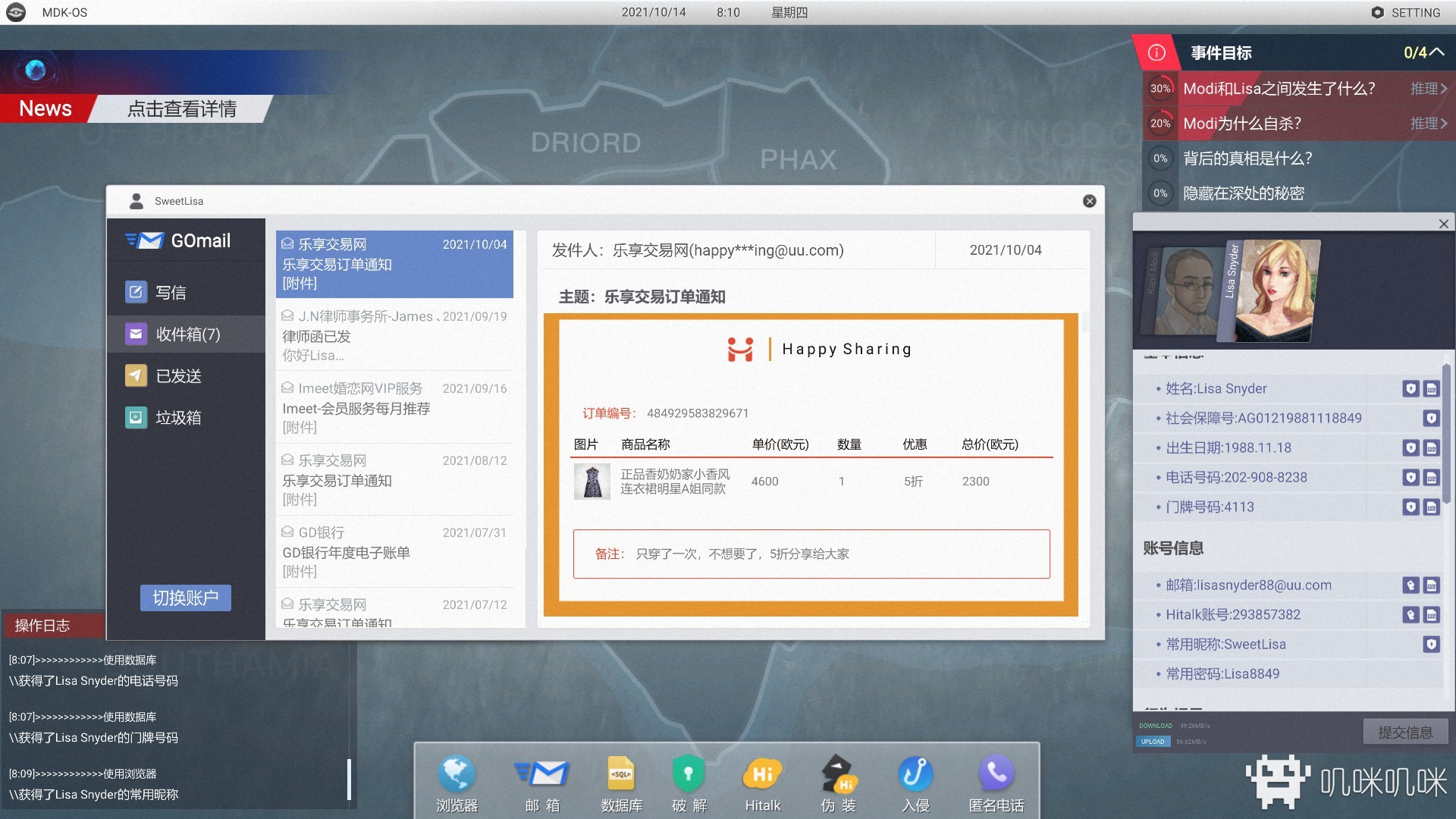Image resolution: width=1456 pixels, height=819 pixels.
Task: Open SETTING from the top bar
Action: point(1406,13)
